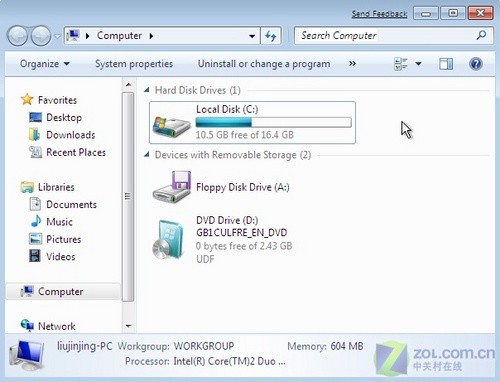The width and height of the screenshot is (500, 382).
Task: Click the Pictures library icon
Action: pyautogui.click(x=35, y=239)
